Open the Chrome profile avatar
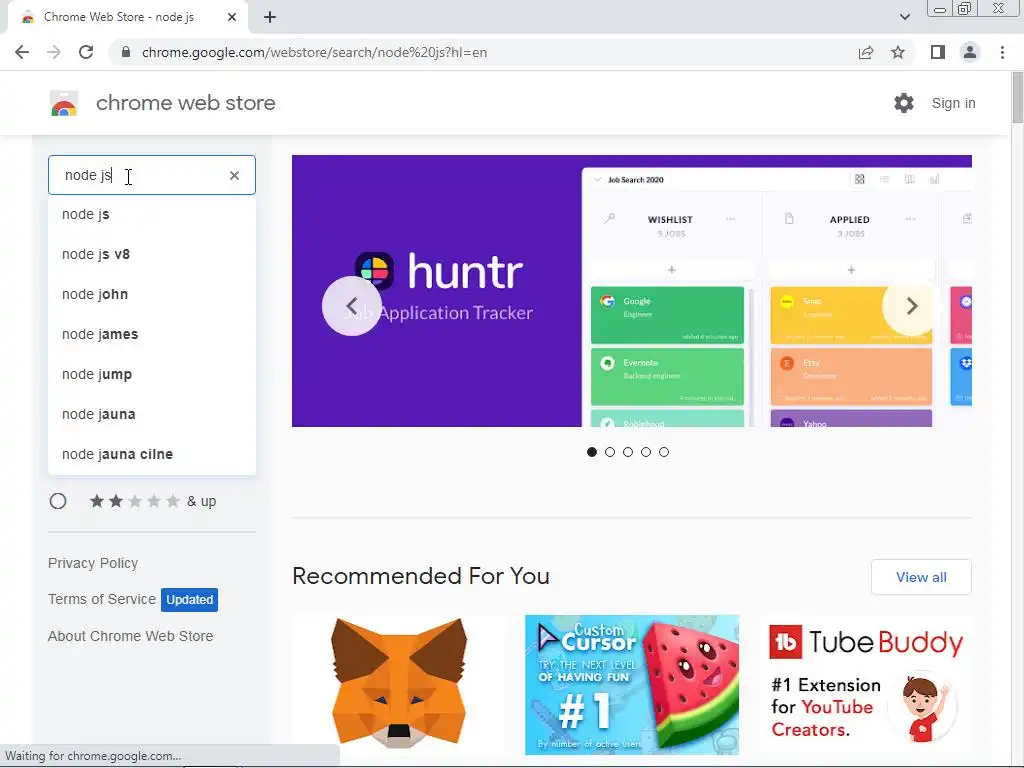The width and height of the screenshot is (1024, 768). (970, 52)
